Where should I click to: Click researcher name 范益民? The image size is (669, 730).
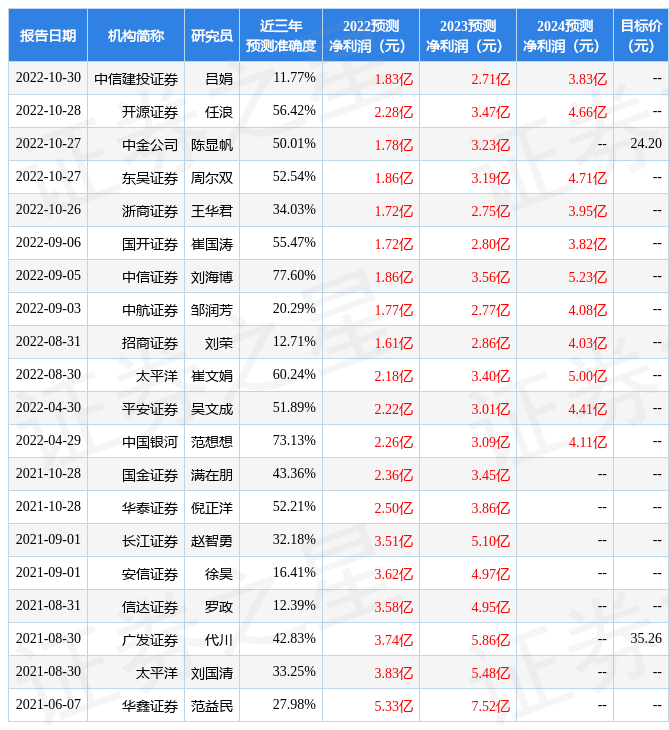point(212,706)
